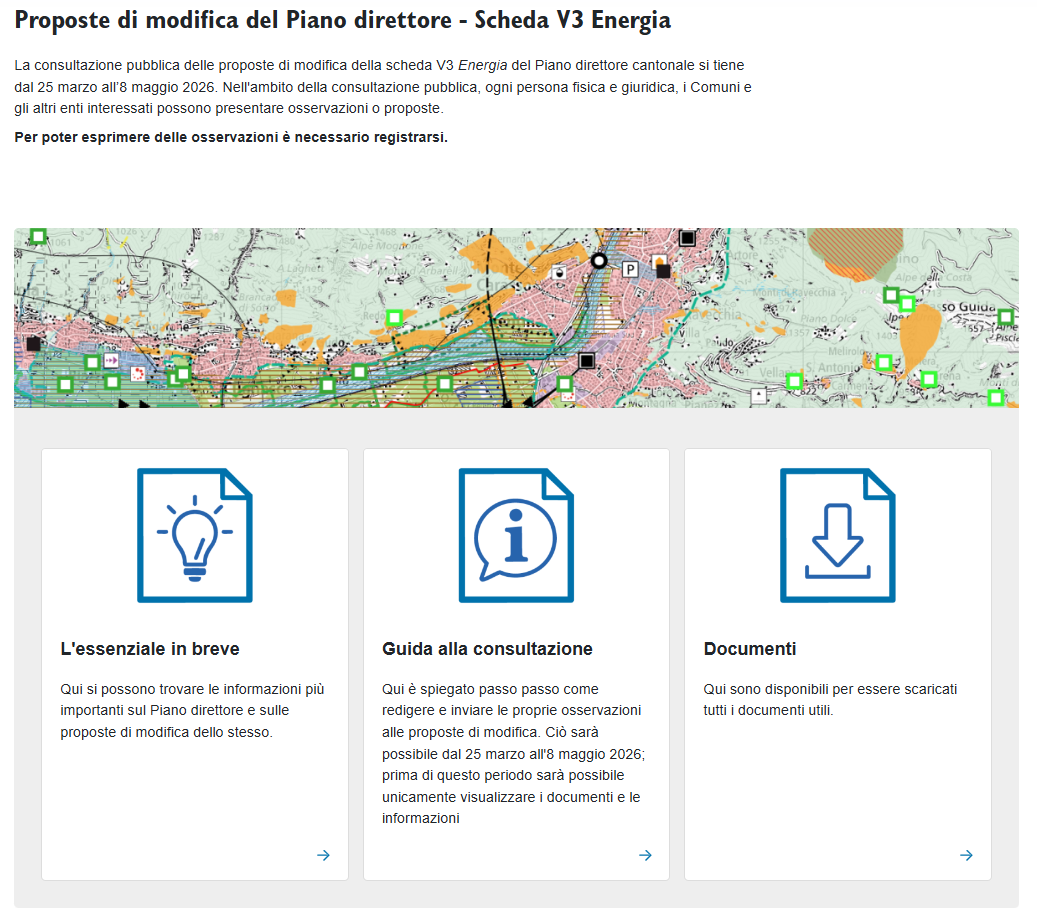Click the map banner image
The image size is (1037, 921).
tap(516, 317)
